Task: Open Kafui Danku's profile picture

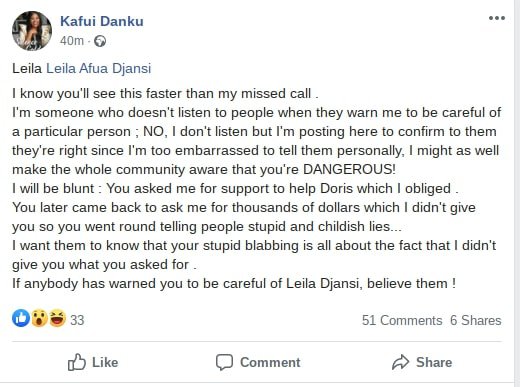Action: click(32, 31)
